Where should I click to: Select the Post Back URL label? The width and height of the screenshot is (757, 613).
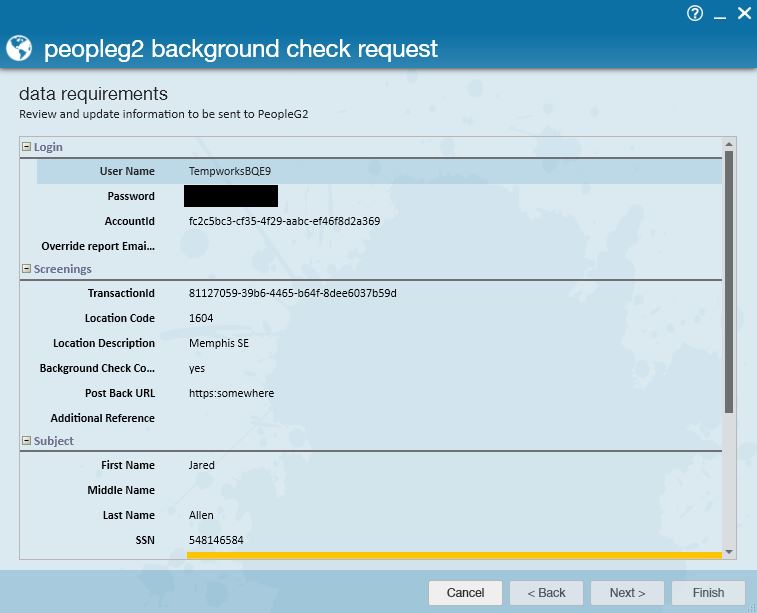coord(120,393)
